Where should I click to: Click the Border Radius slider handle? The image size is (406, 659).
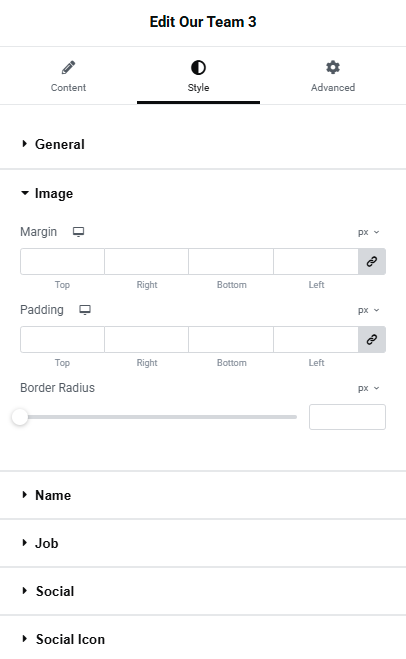20,417
